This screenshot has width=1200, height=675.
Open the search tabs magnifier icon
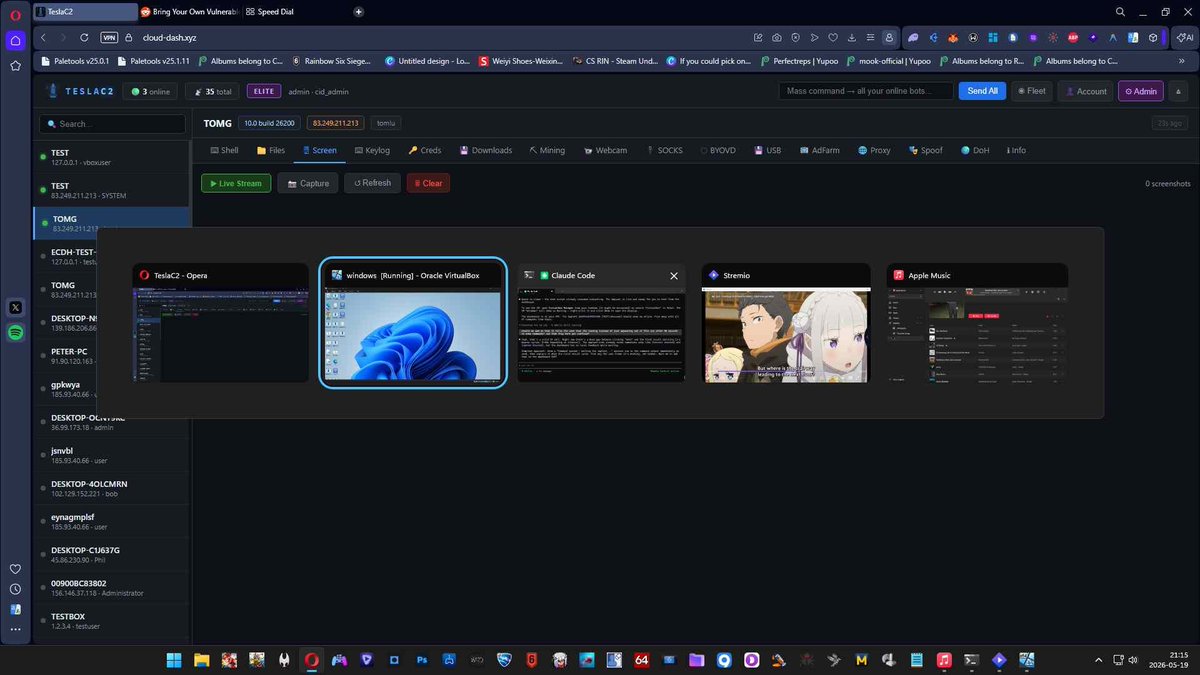(1119, 11)
